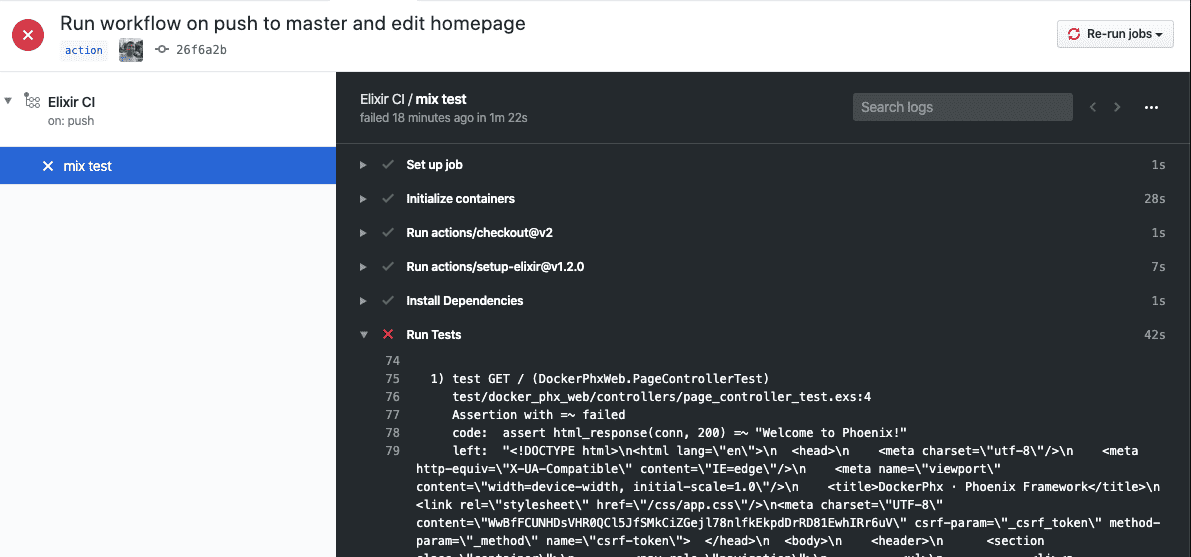This screenshot has height=557, width=1191.
Task: Open the committer avatar thumbnail
Action: [131, 50]
